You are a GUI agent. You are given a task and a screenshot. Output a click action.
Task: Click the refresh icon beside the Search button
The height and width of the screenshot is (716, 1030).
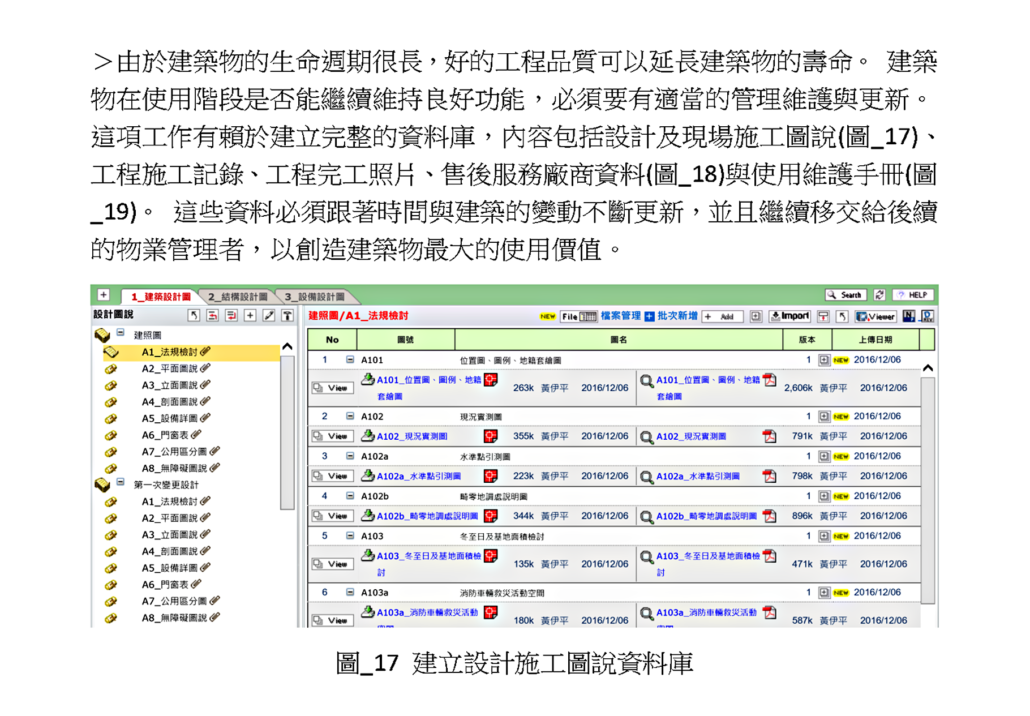880,296
